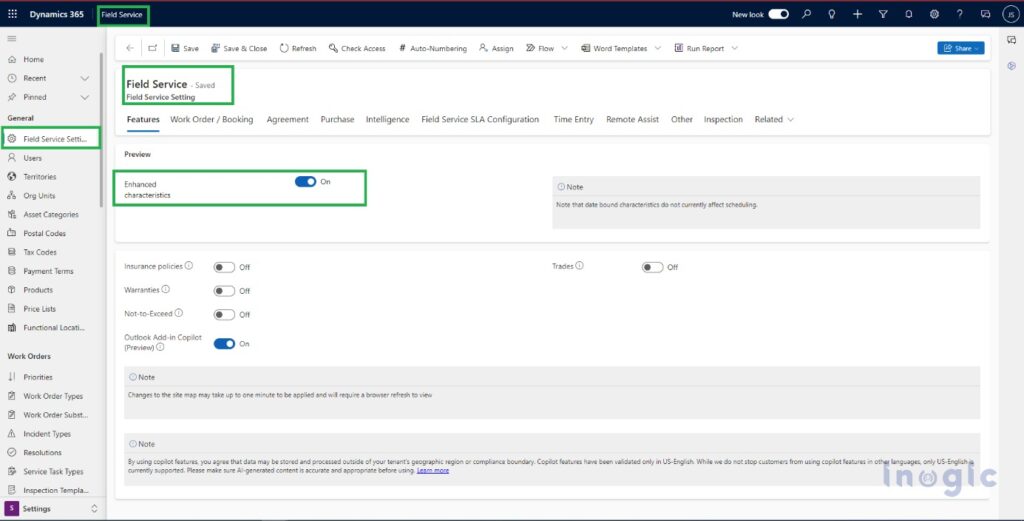Image resolution: width=1024 pixels, height=521 pixels.
Task: Collapse the site map hamburger menu
Action: click(12, 39)
